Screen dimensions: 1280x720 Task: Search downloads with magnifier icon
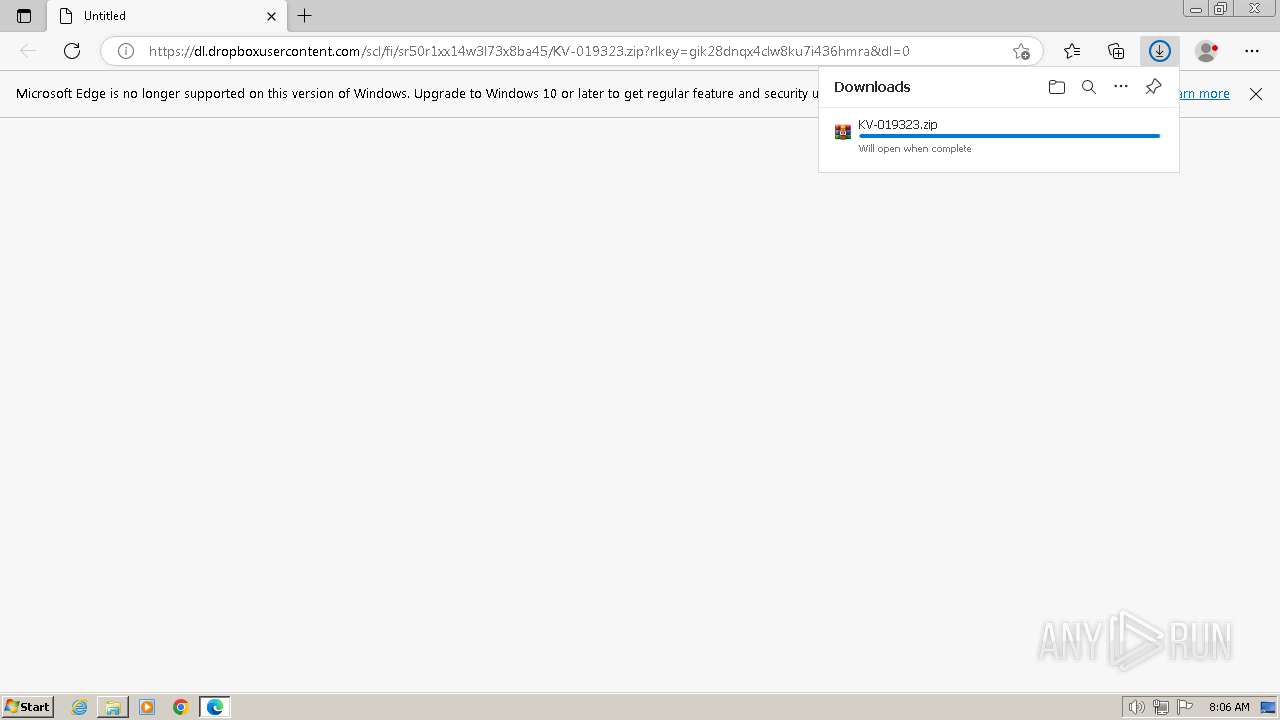1089,87
